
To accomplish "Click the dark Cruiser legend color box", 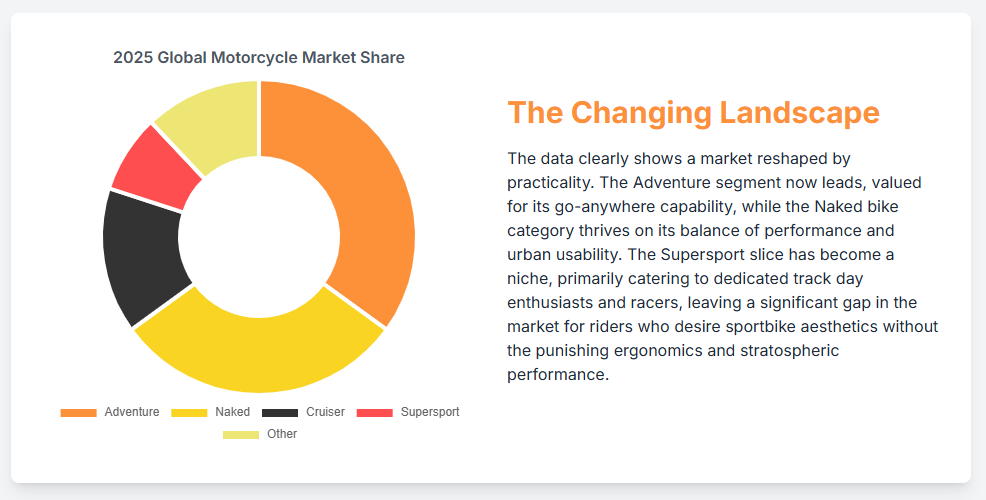I will click(x=280, y=412).
